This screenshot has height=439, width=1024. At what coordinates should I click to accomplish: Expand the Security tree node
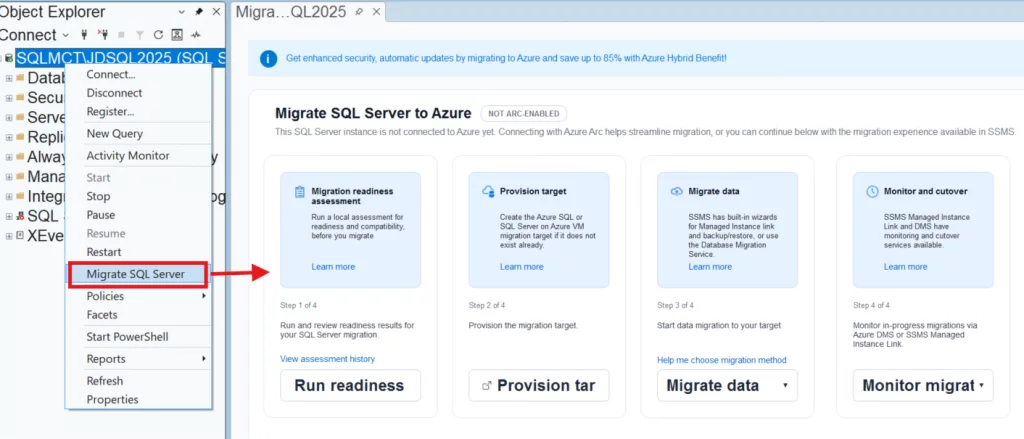pos(9,98)
